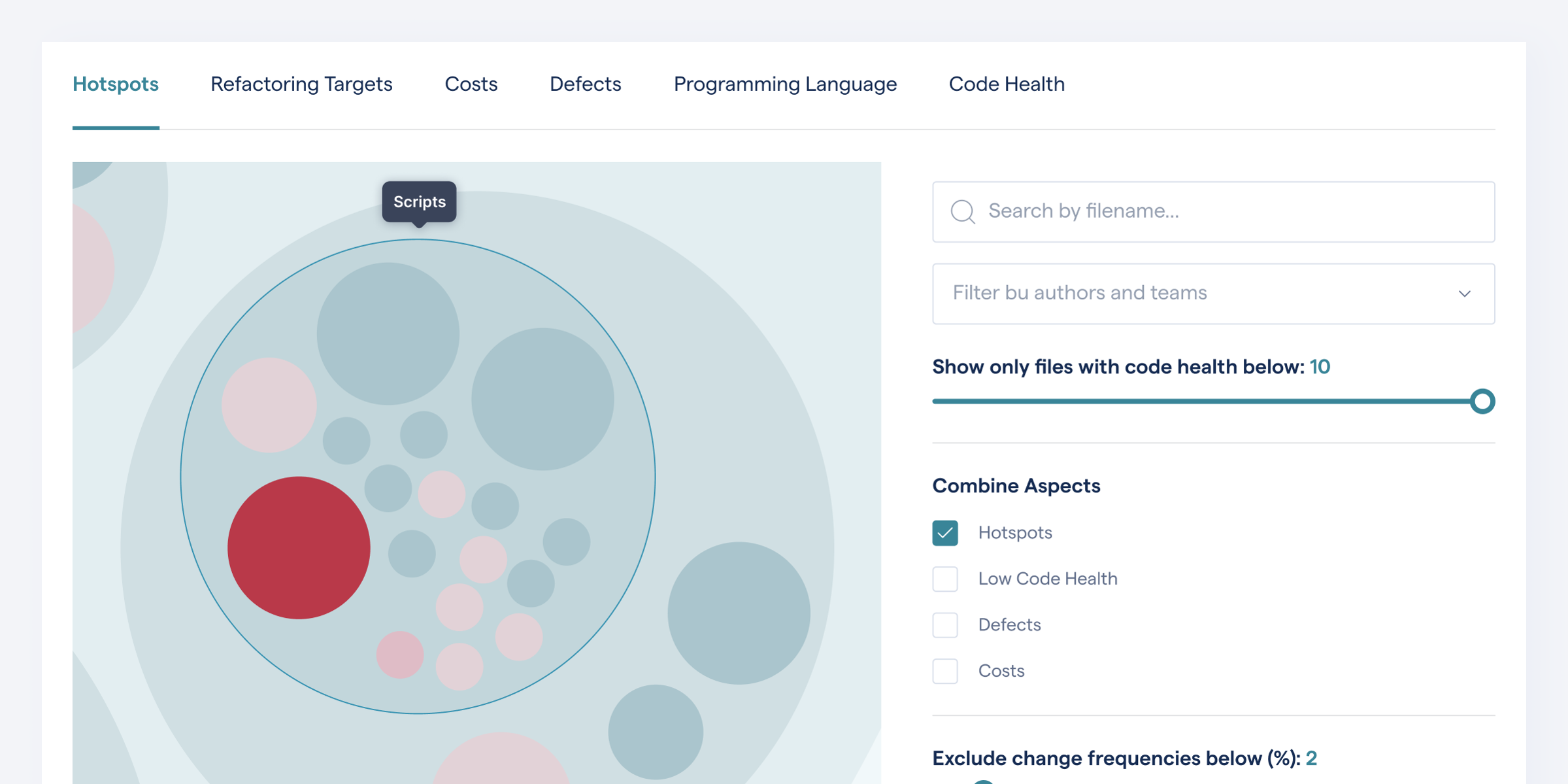The image size is (1568, 784).
Task: Click the code health slider handle
Action: coord(1483,401)
